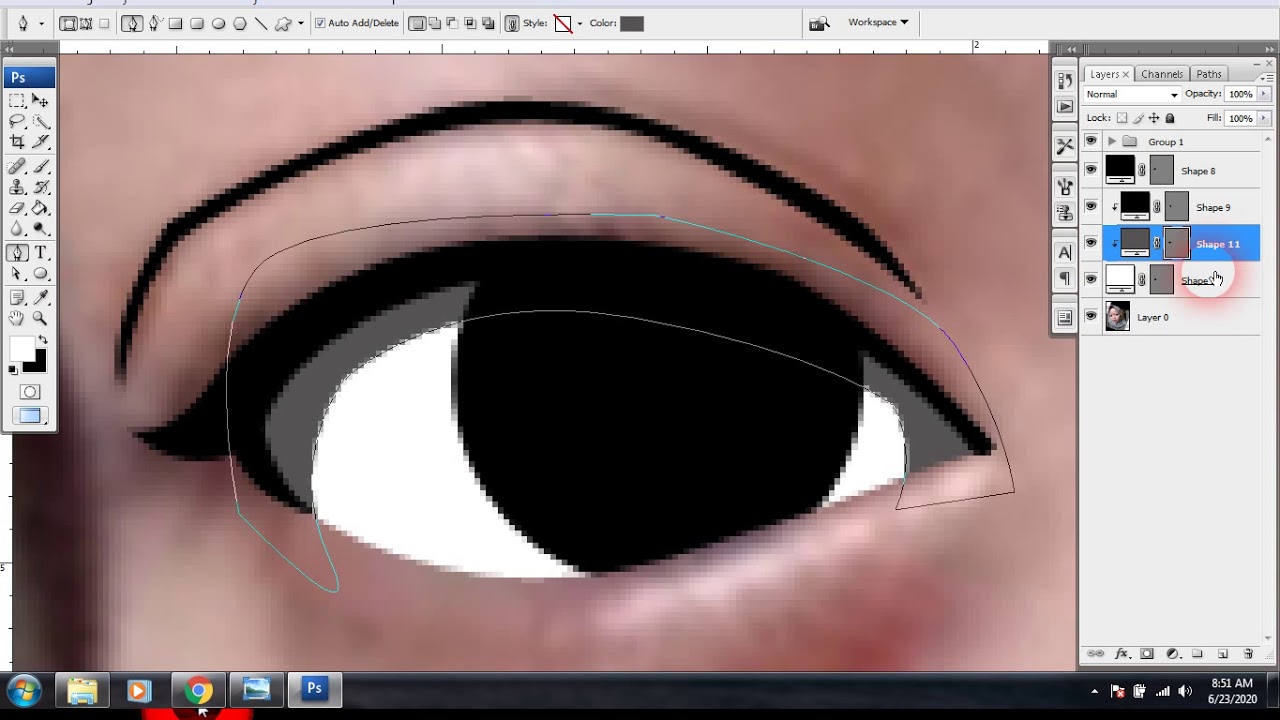
Task: Pick the Path Selection arrow tool
Action: pyautogui.click(x=17, y=274)
